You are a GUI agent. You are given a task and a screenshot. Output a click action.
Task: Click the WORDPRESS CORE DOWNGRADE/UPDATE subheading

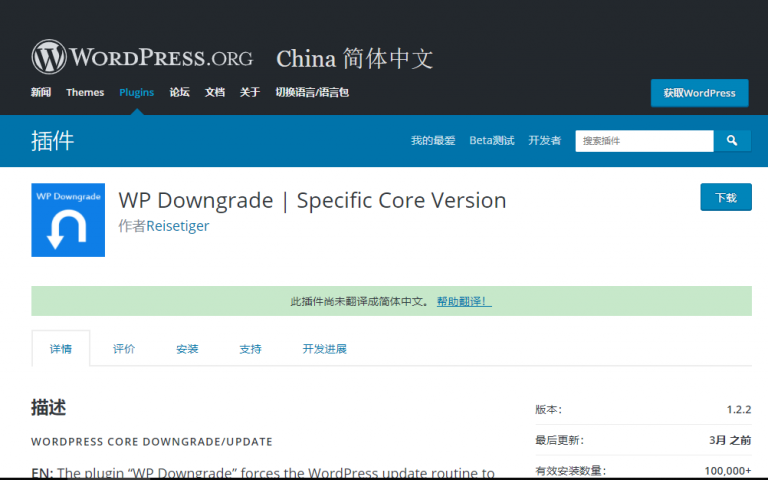click(152, 442)
